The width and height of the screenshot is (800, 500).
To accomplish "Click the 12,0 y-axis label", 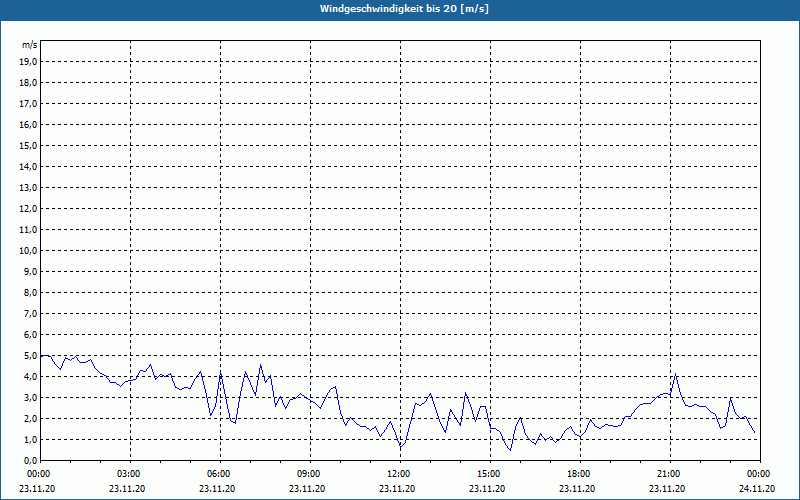I will click(x=28, y=209).
